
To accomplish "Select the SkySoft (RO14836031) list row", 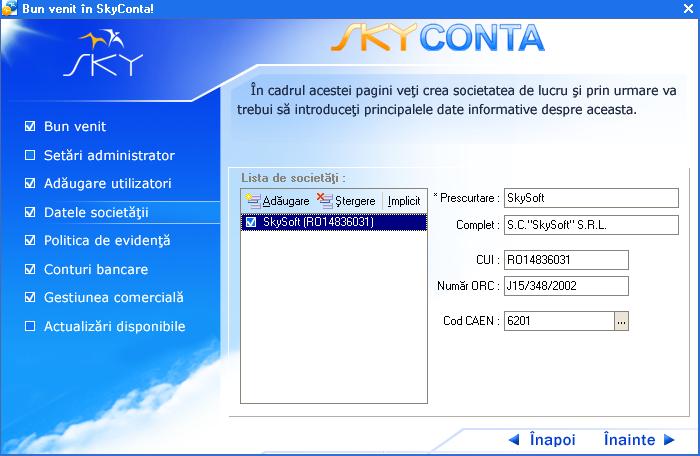I will 333,222.
